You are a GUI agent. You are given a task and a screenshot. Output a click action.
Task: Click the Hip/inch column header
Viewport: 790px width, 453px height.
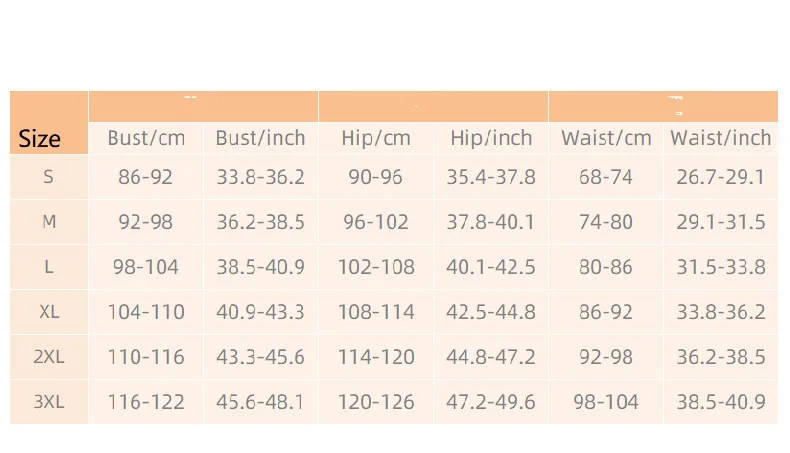(x=491, y=138)
